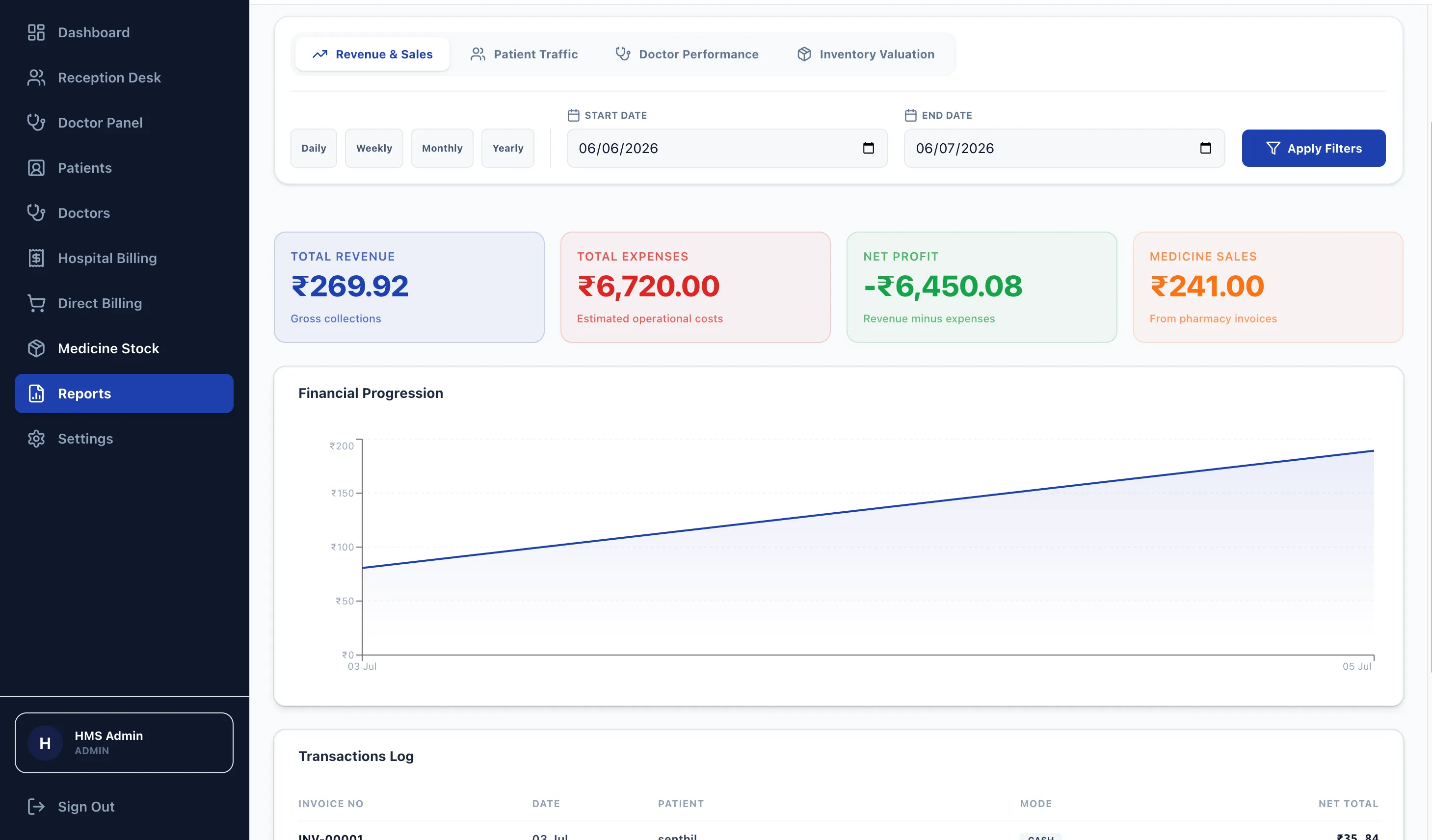Open Inventory Valuation tab
This screenshot has height=840, width=1432.
point(866,54)
